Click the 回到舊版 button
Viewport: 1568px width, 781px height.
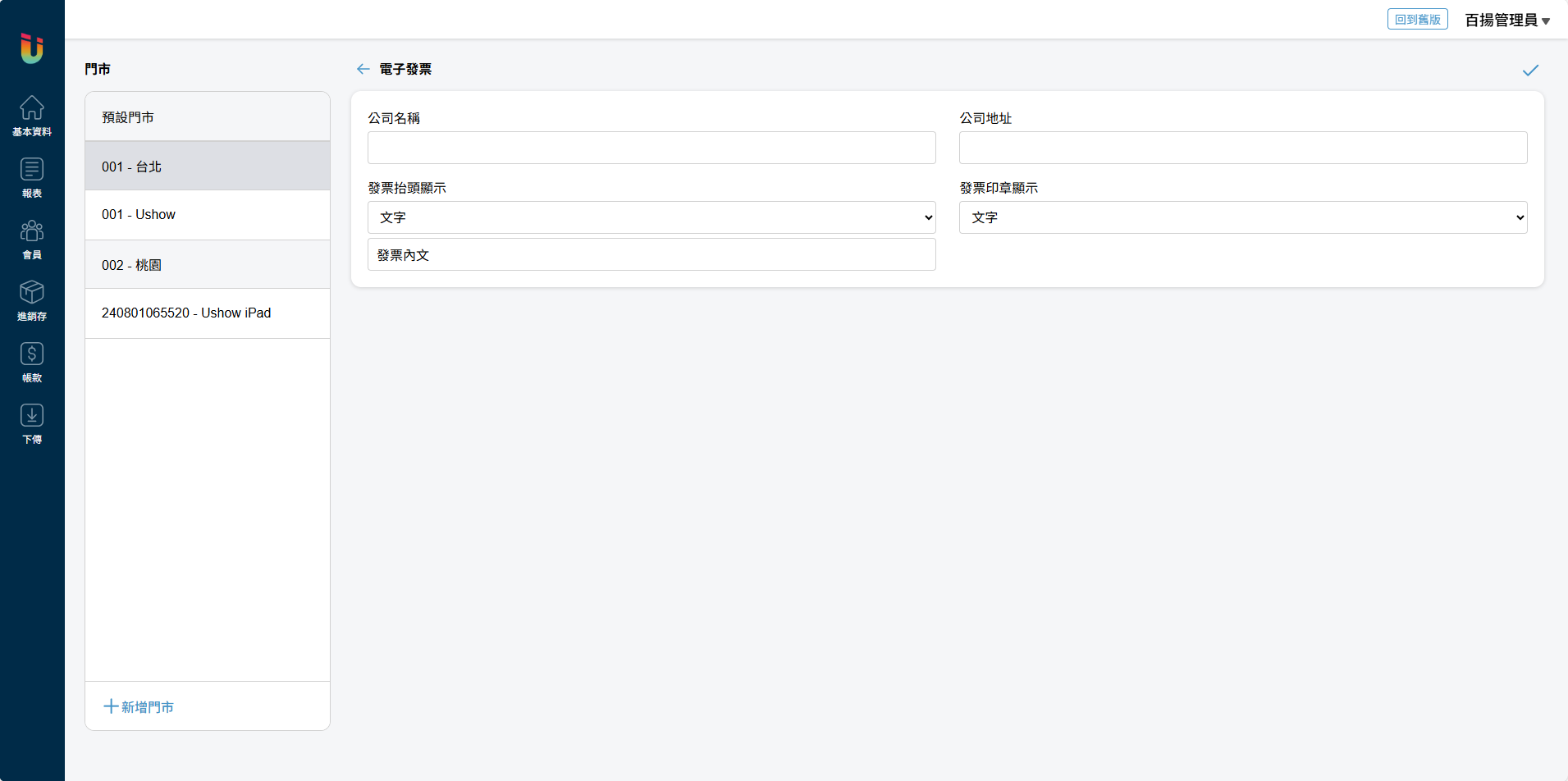pos(1417,20)
